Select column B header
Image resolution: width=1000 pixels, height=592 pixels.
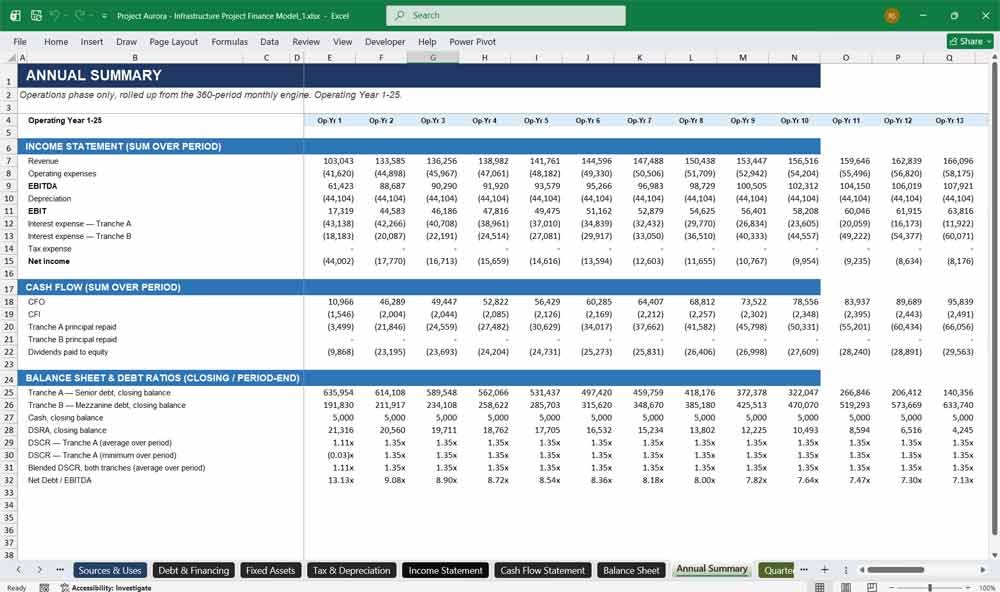pyautogui.click(x=135, y=57)
